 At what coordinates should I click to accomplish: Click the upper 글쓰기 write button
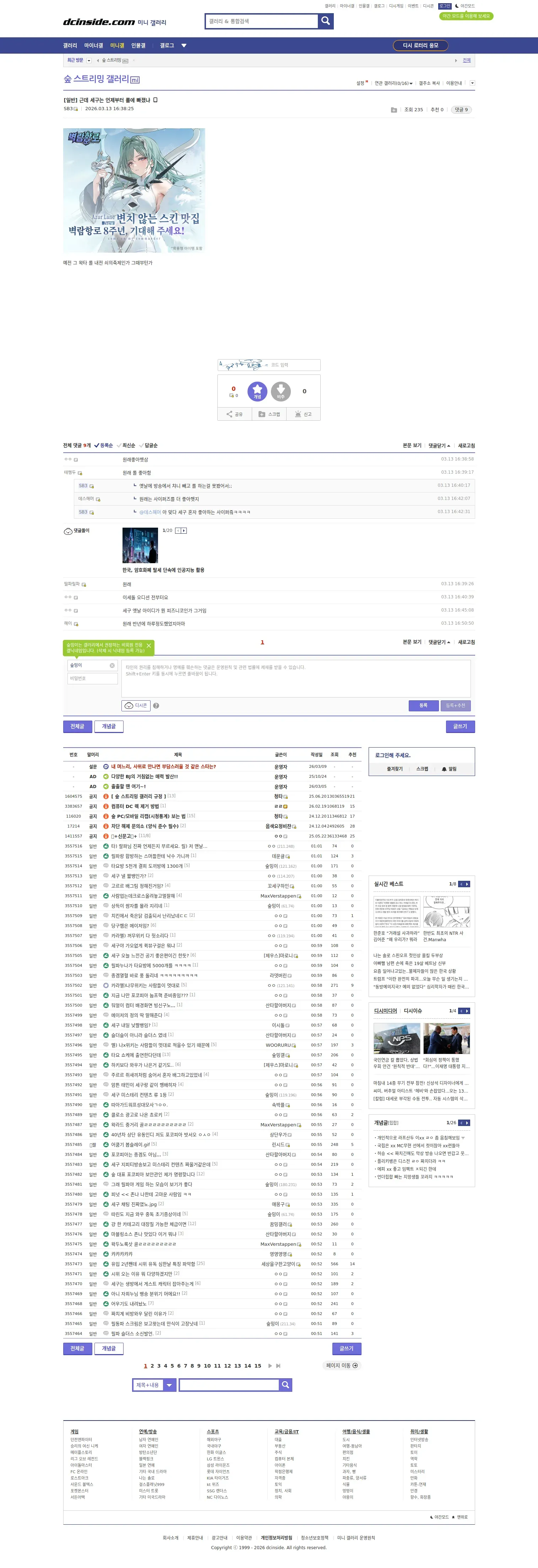[x=460, y=726]
